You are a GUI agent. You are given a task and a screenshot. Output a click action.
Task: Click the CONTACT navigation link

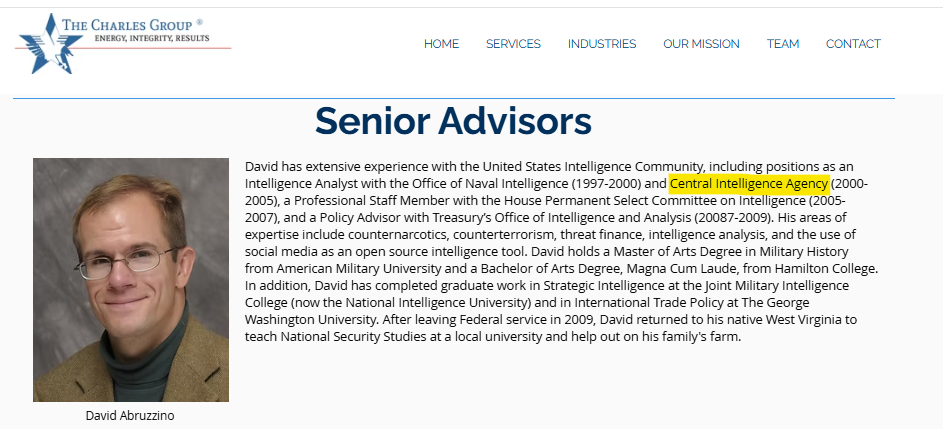point(853,44)
